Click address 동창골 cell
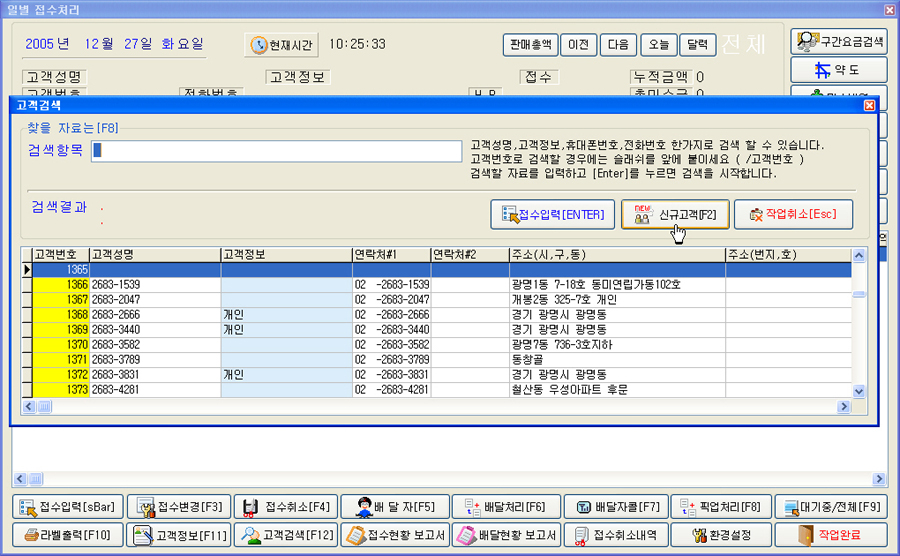This screenshot has width=900, height=556. 617,360
